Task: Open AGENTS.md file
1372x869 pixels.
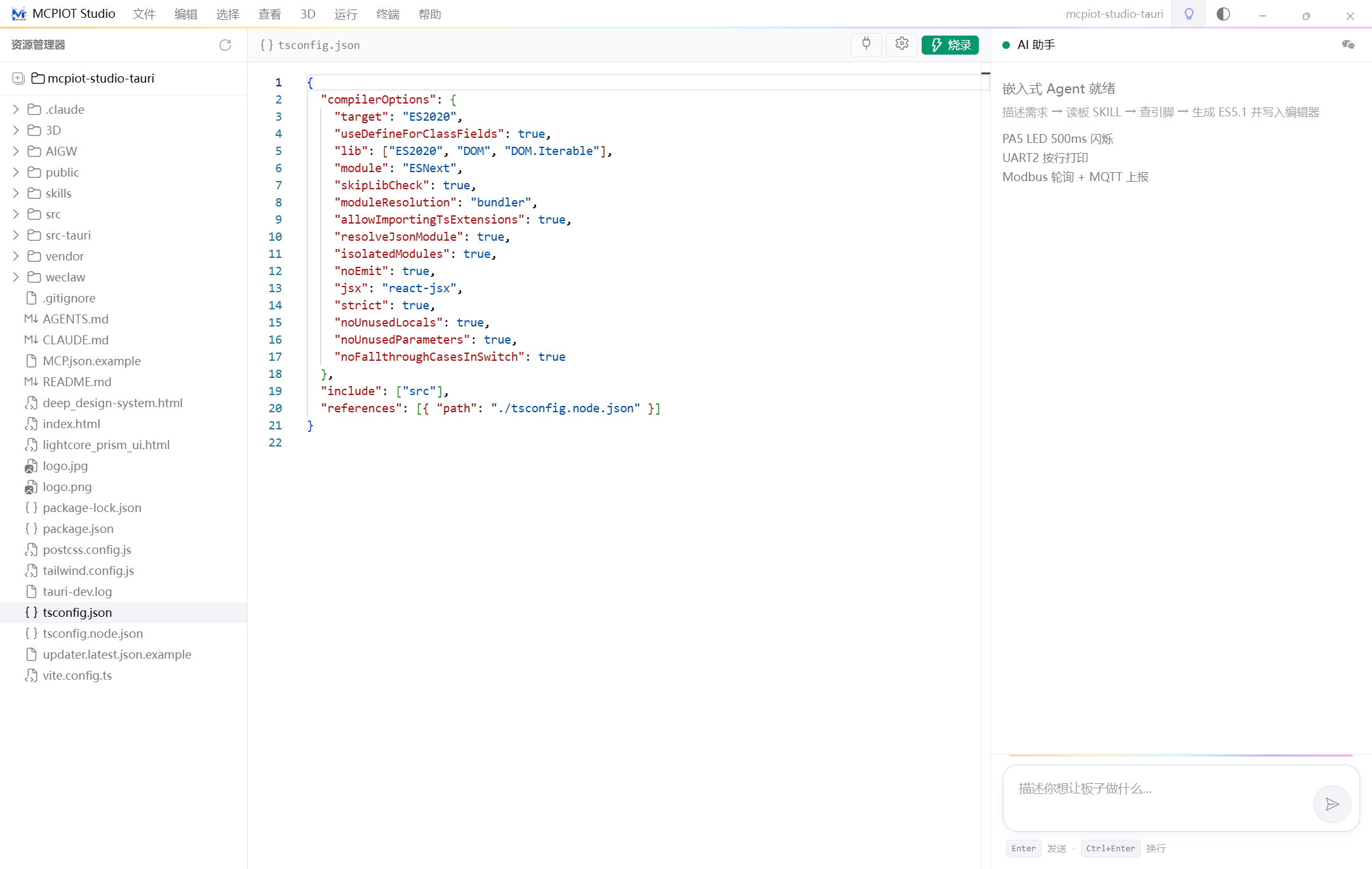Action: pos(76,319)
